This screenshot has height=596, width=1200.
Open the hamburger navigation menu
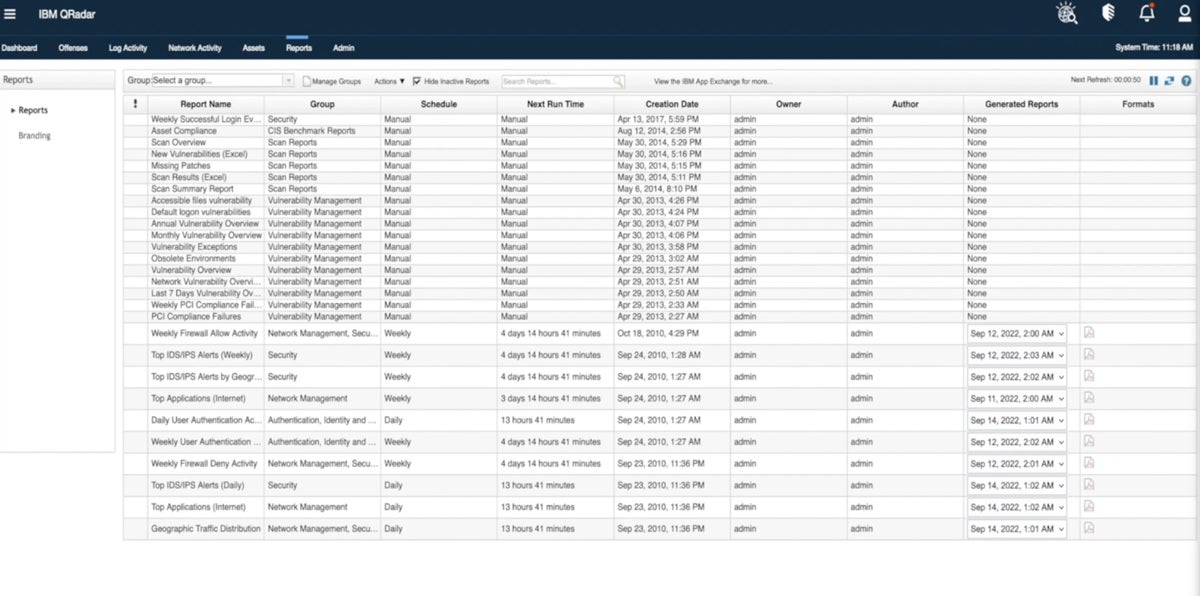click(11, 13)
